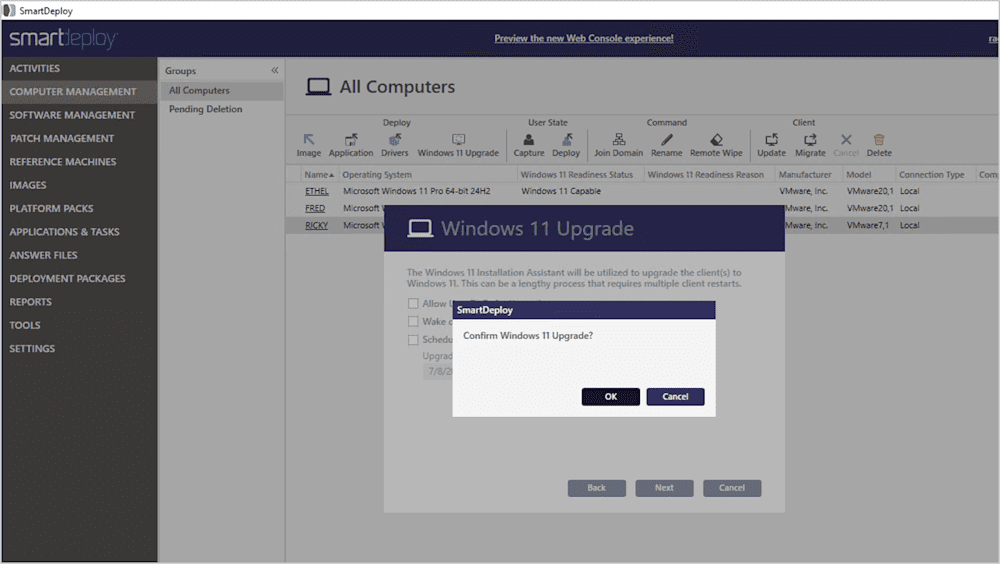
Task: Sort by the Model column header
Action: [x=869, y=175]
